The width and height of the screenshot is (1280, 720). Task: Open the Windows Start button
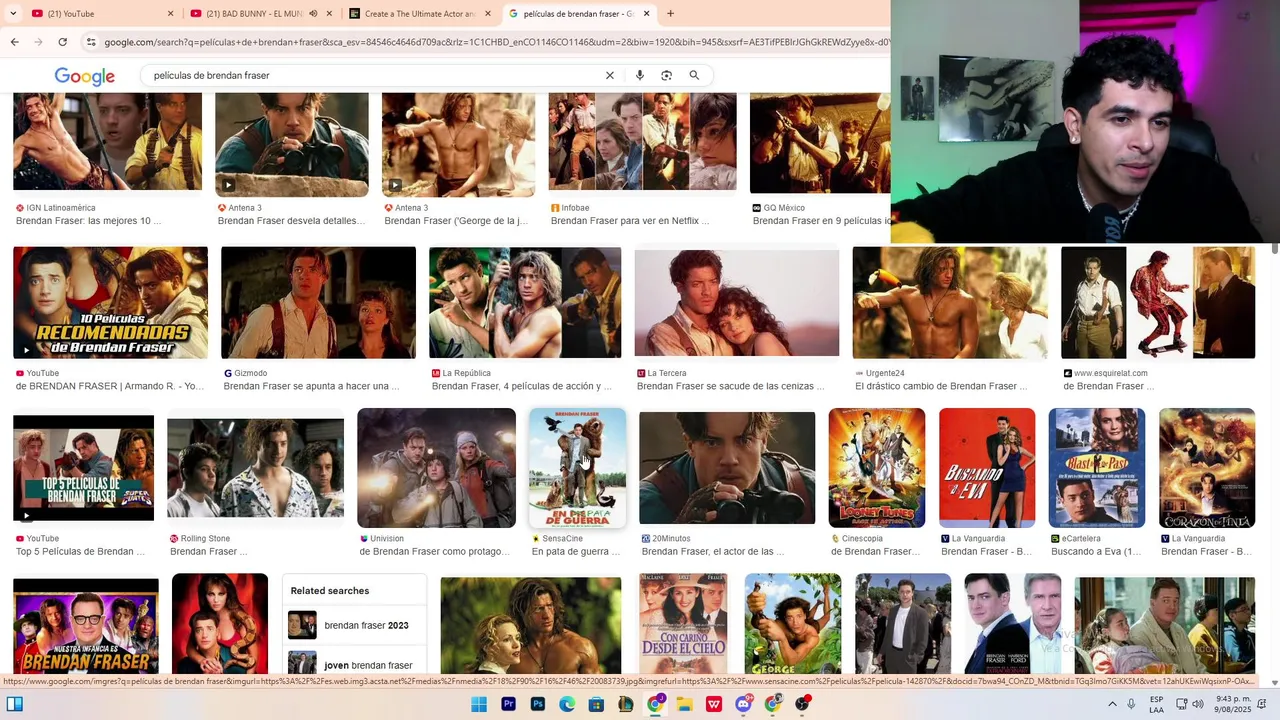pyautogui.click(x=479, y=704)
